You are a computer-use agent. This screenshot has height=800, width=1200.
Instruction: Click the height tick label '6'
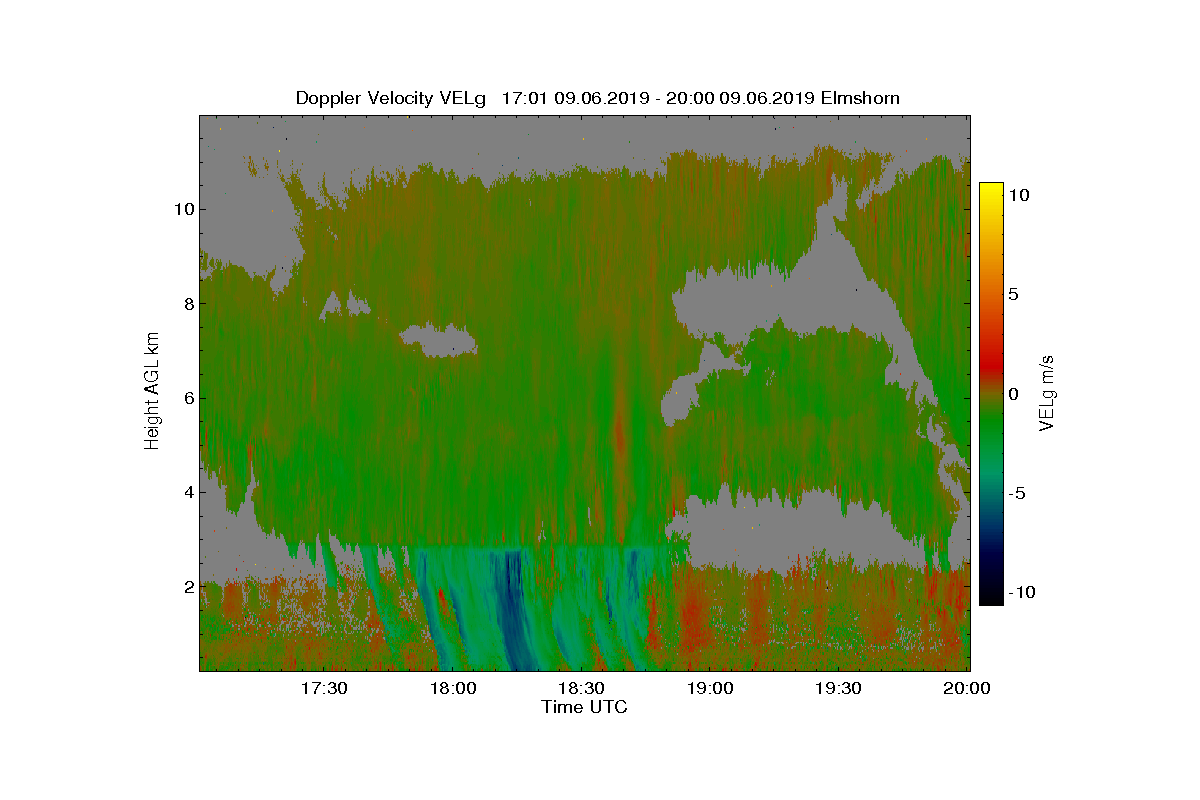click(188, 398)
